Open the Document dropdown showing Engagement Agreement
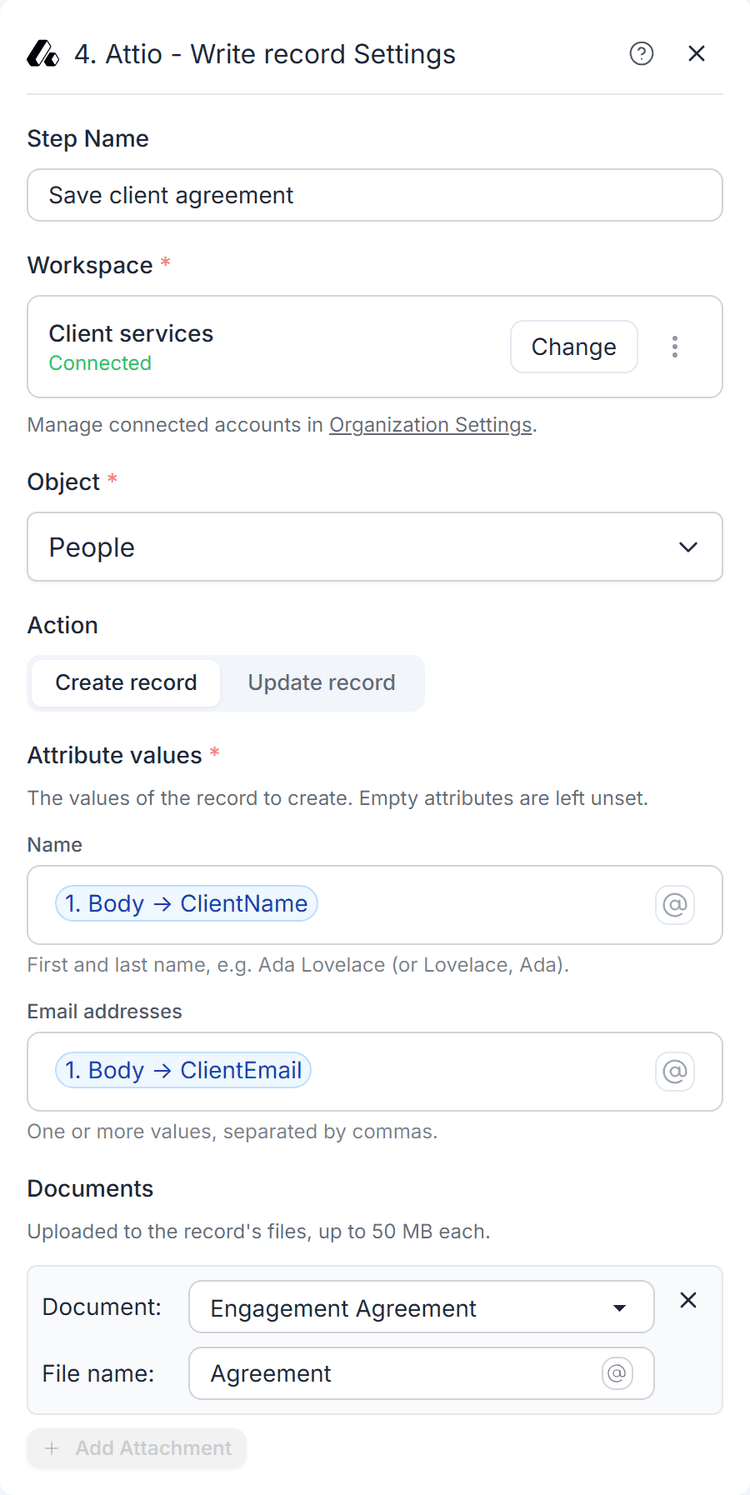The width and height of the screenshot is (750, 1495). 421,1308
